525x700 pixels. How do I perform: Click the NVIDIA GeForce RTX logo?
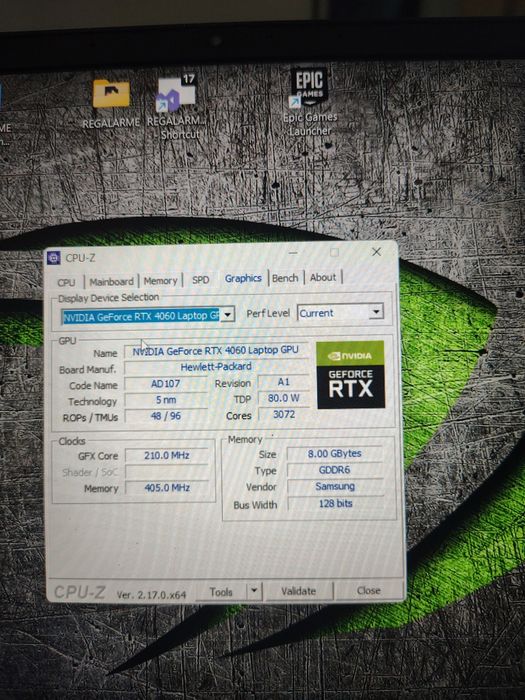coord(350,375)
